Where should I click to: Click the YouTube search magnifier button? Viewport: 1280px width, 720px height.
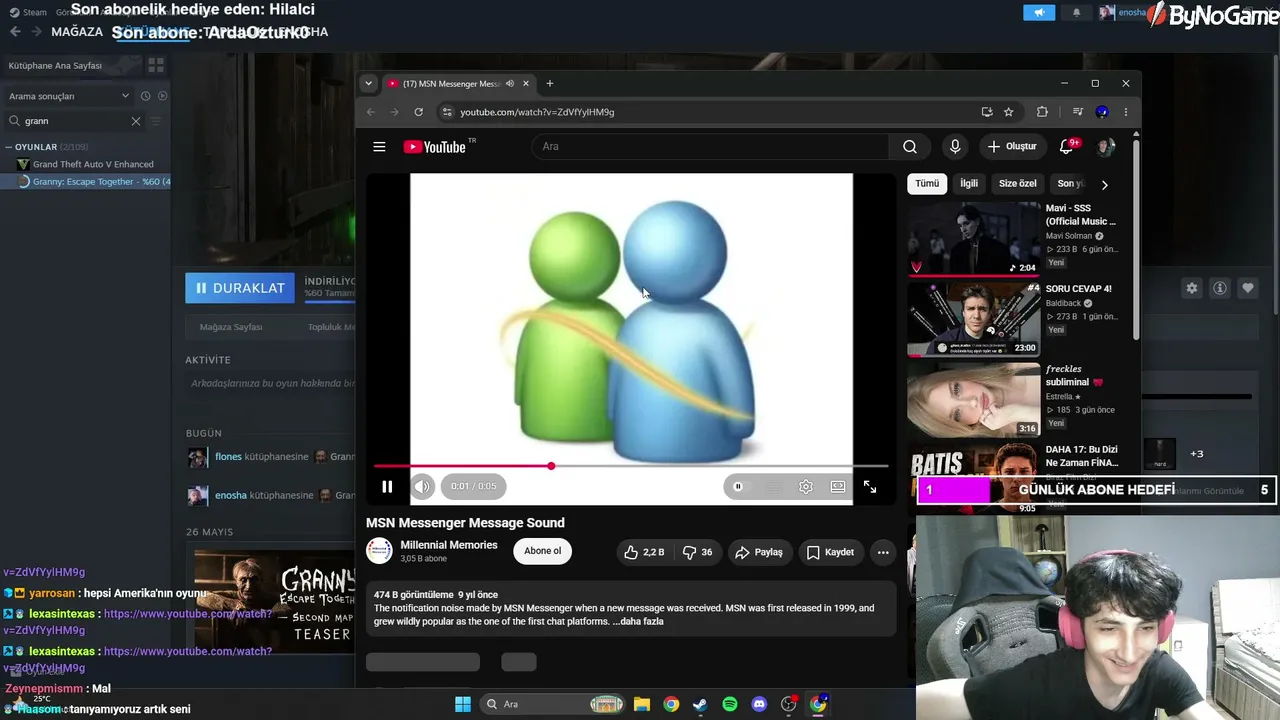(x=910, y=147)
